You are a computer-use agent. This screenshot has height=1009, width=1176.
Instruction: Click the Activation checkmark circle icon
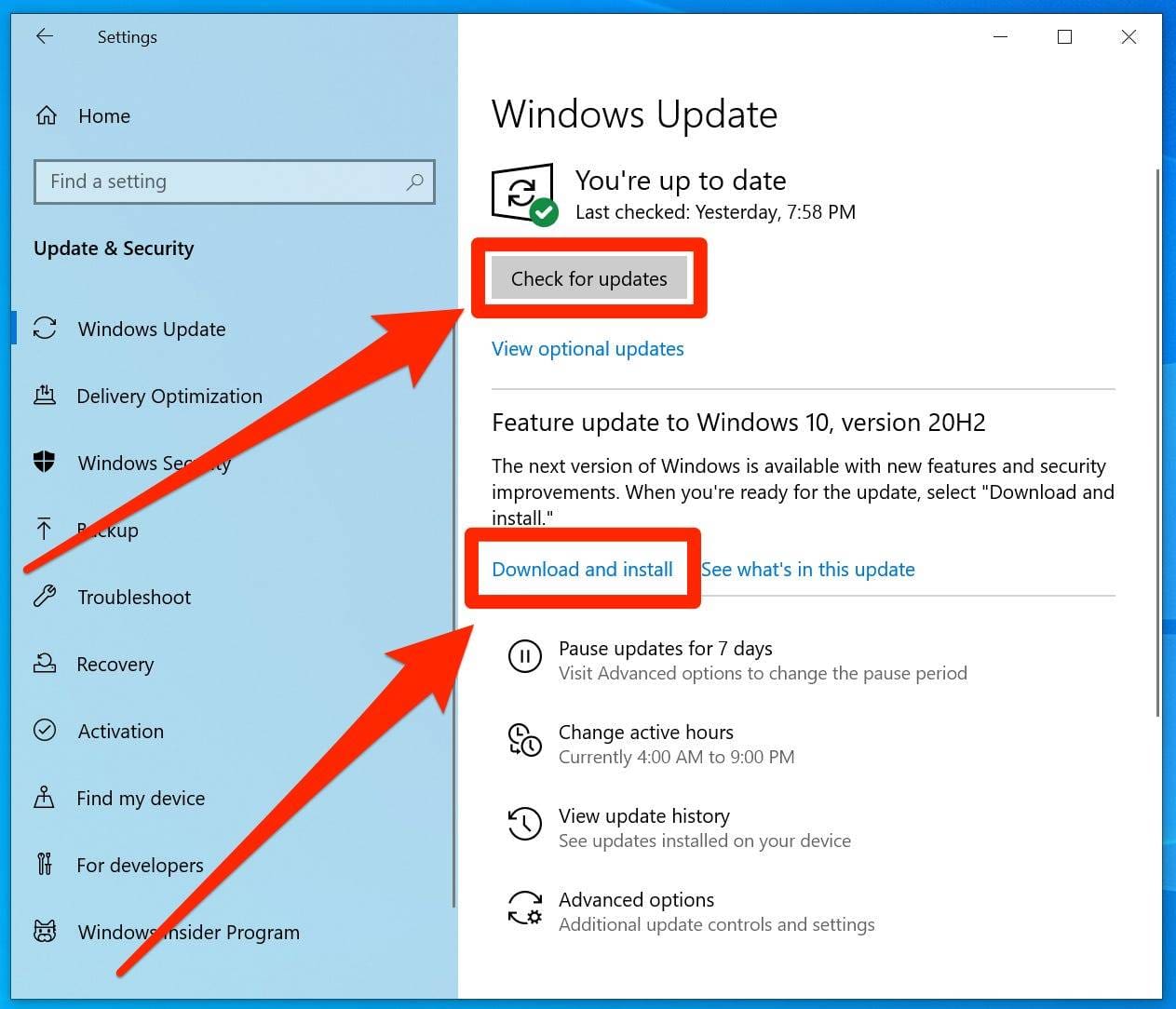(x=45, y=730)
